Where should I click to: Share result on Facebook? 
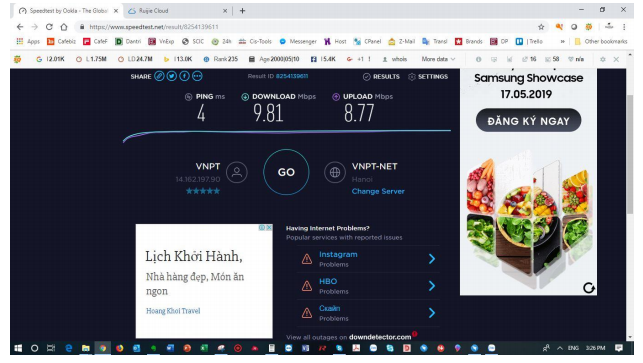tap(185, 76)
